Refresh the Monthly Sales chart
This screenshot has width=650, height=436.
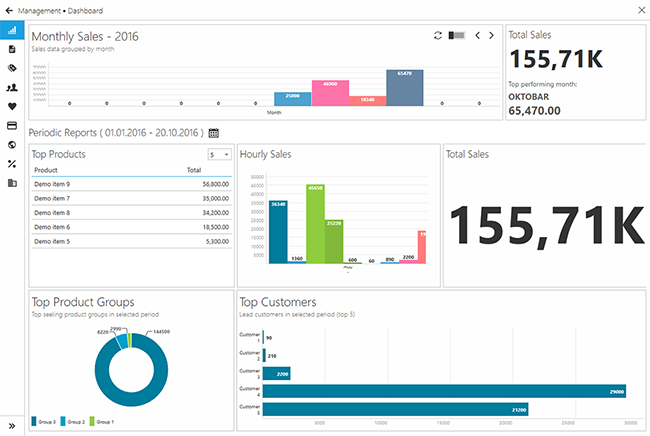[438, 35]
